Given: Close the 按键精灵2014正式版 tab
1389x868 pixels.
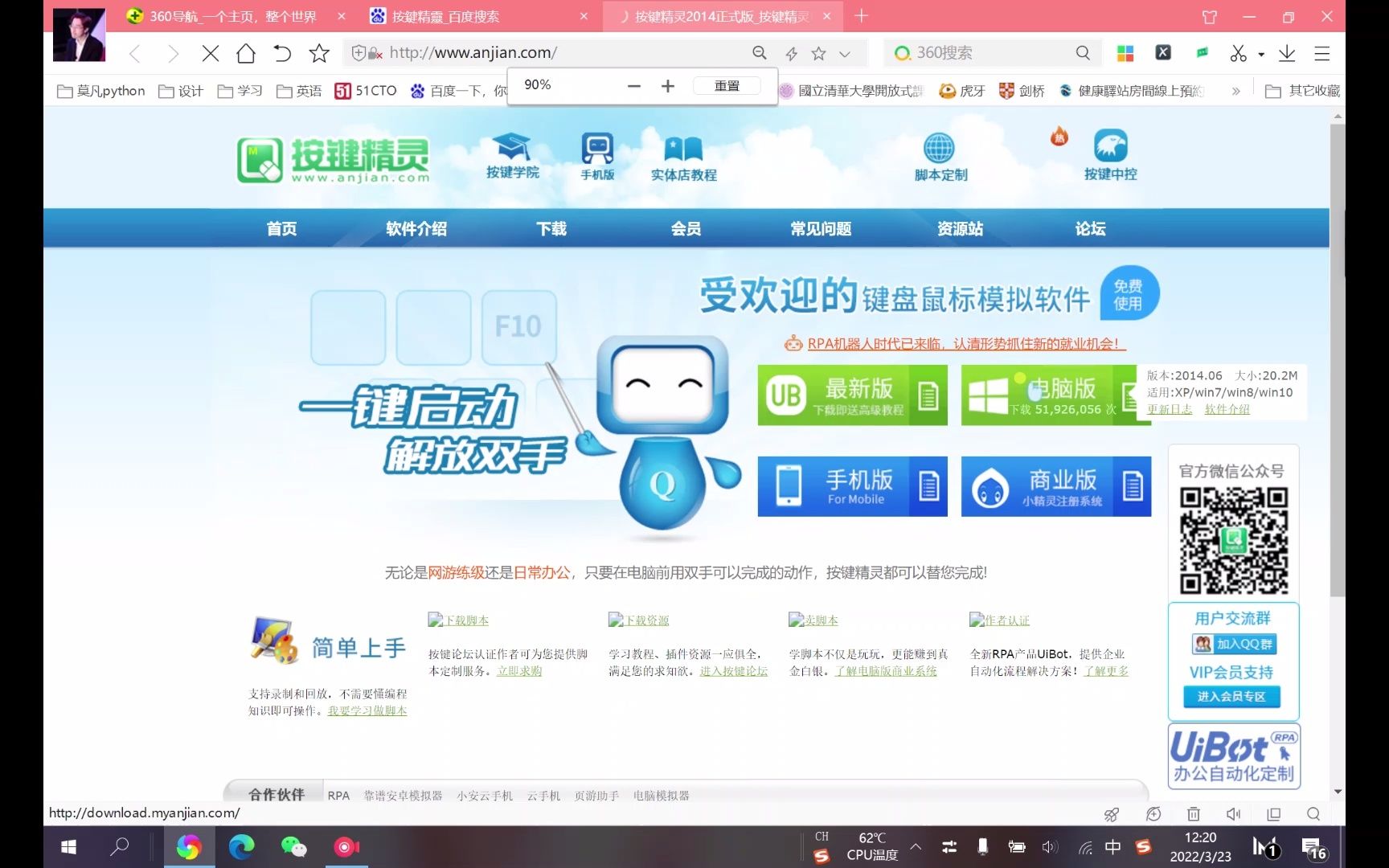Looking at the screenshot, I should 827,16.
